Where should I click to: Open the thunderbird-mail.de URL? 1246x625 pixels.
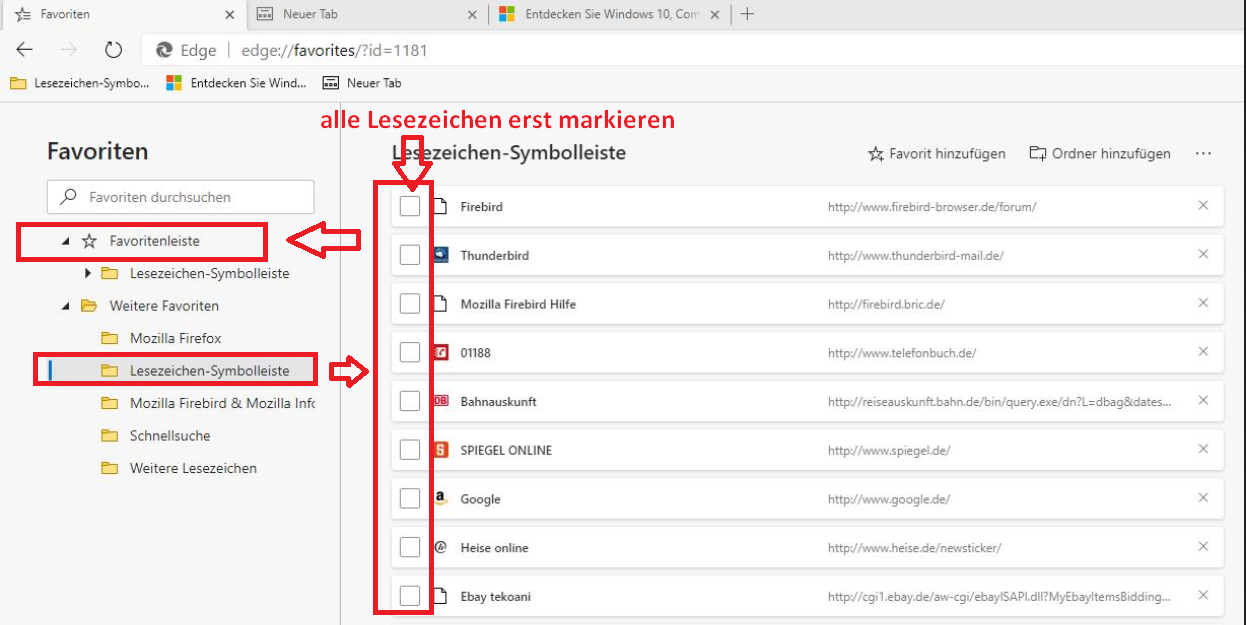(x=915, y=256)
